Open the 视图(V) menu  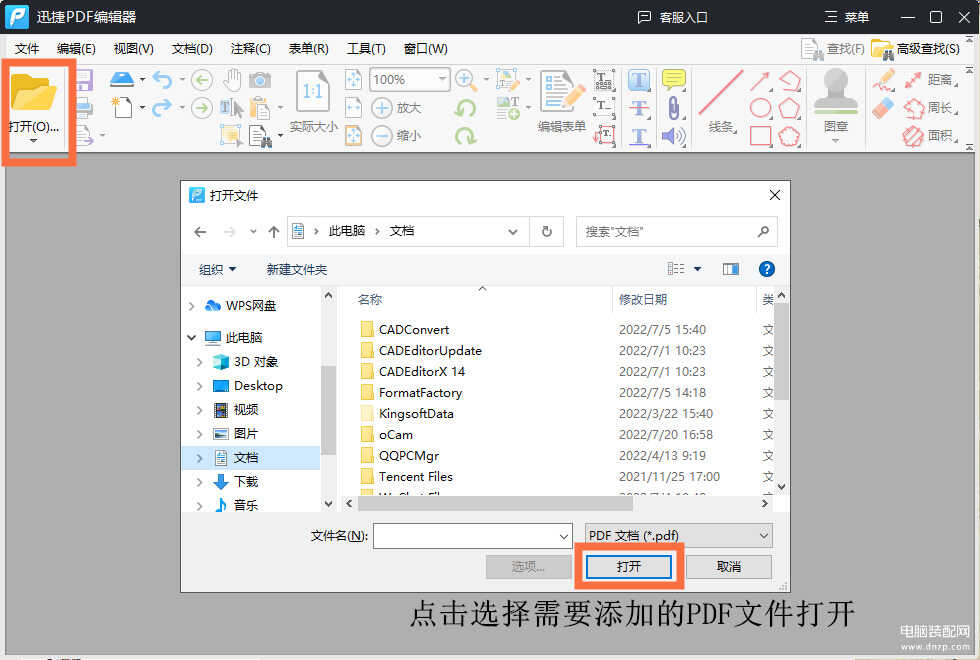pyautogui.click(x=133, y=49)
